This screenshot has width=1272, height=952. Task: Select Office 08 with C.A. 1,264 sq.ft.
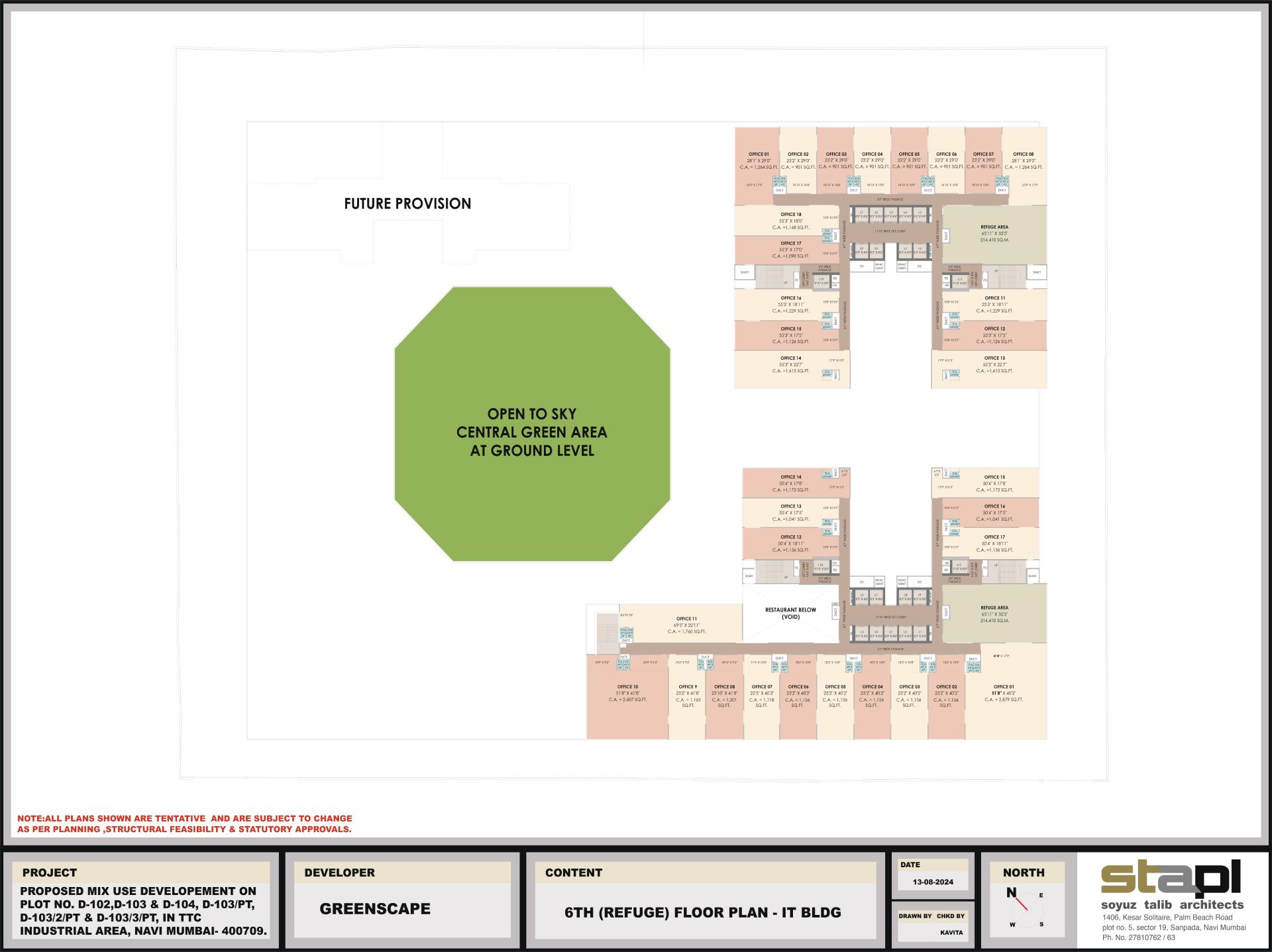pyautogui.click(x=1024, y=166)
